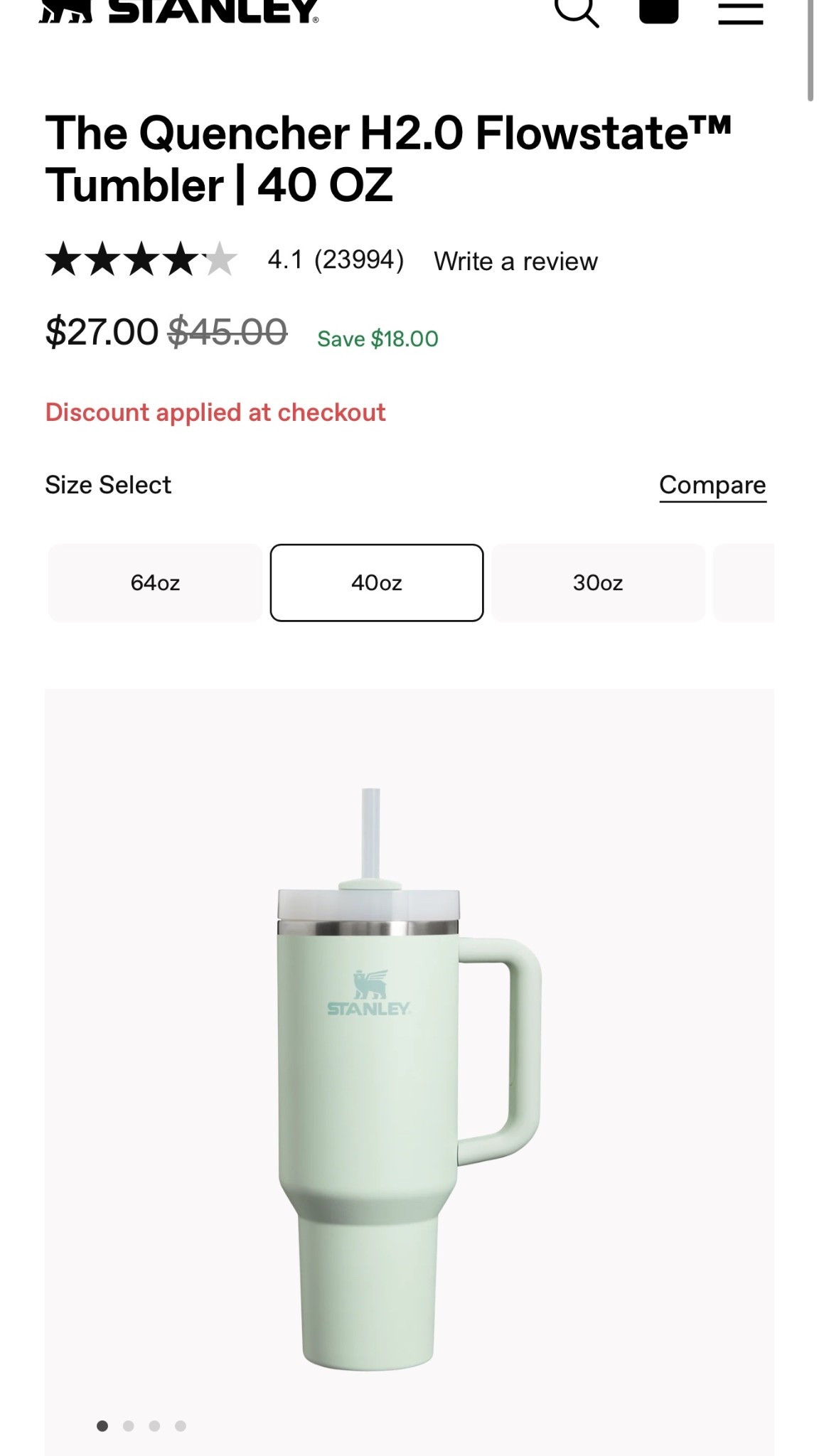Open the hamburger menu
Screen dimensions: 819x1456
tap(740, 13)
